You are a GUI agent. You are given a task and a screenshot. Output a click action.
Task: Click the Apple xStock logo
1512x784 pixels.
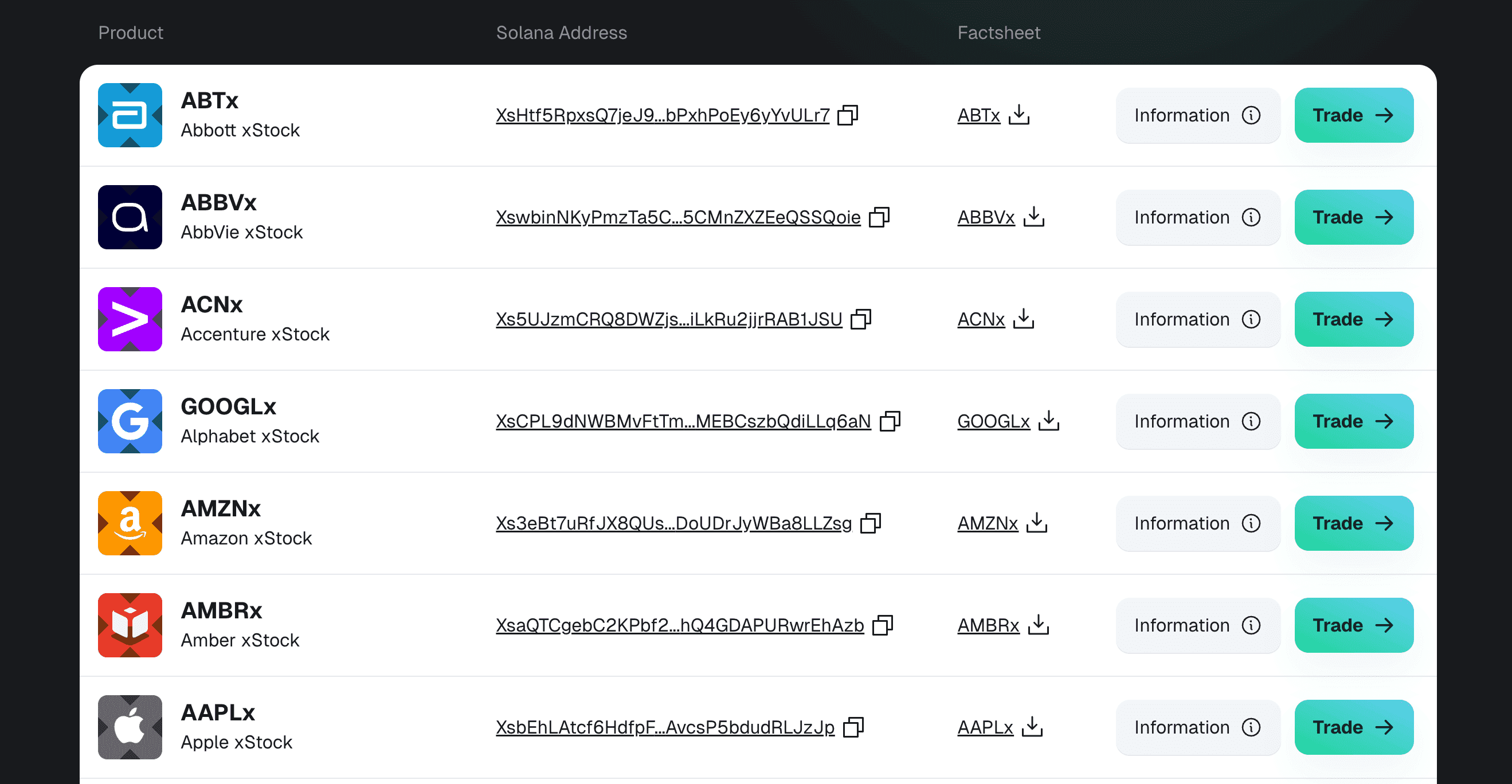(130, 728)
